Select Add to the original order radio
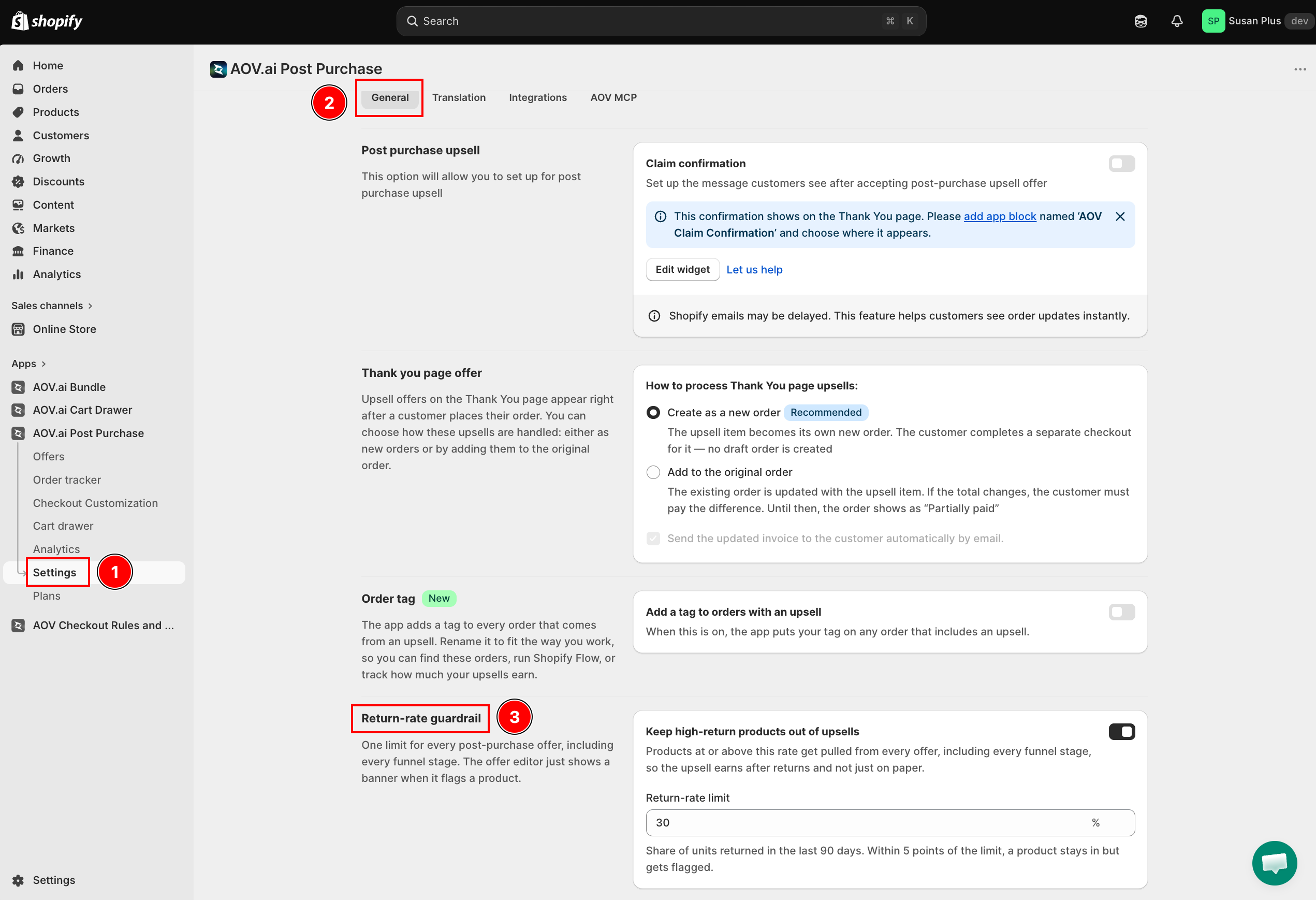 click(653, 472)
